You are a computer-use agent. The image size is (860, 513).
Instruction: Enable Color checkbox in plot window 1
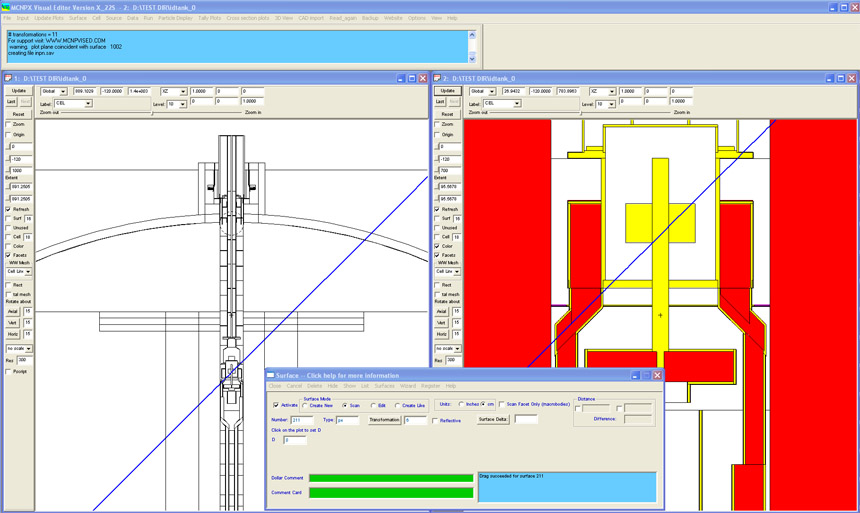8,246
